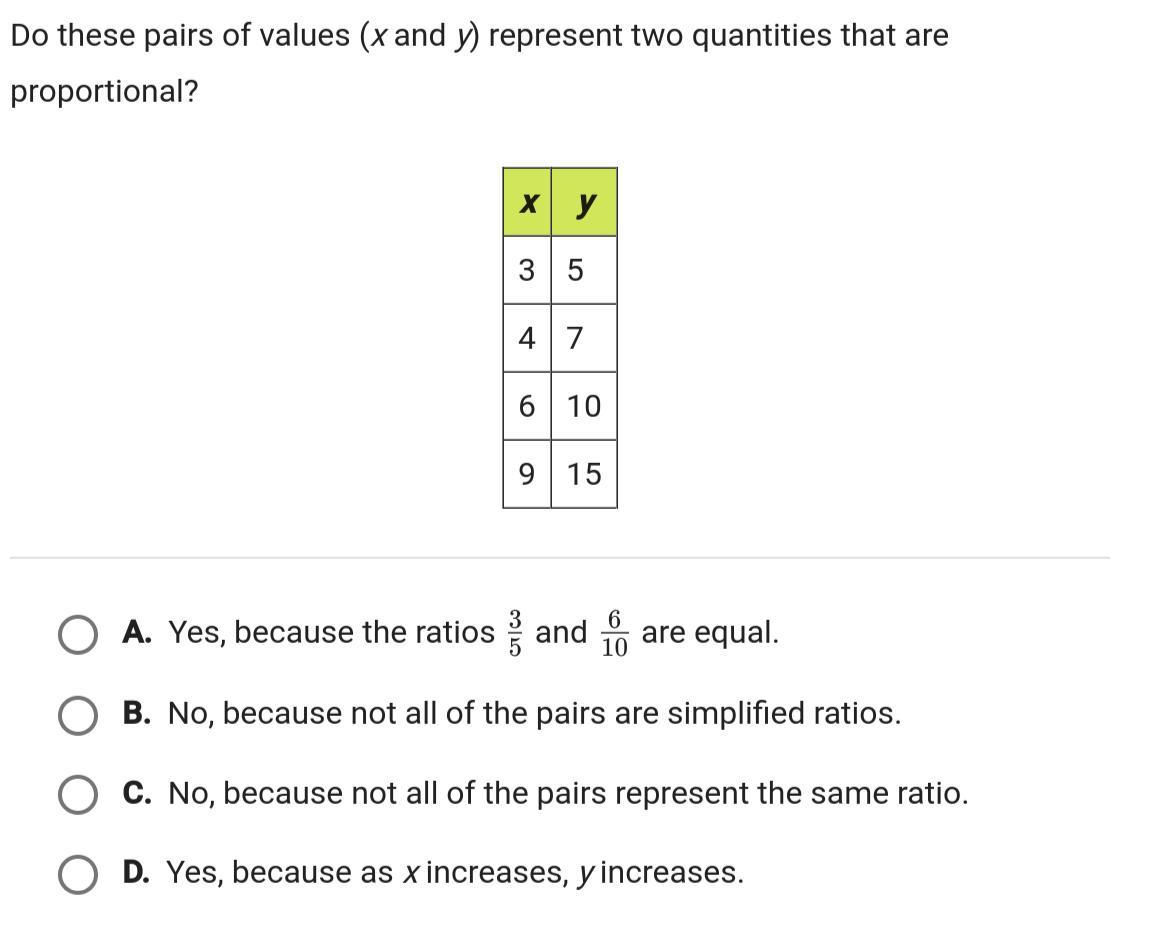This screenshot has width=1168, height=946.
Task: Select radio button for option B
Action: pos(77,714)
